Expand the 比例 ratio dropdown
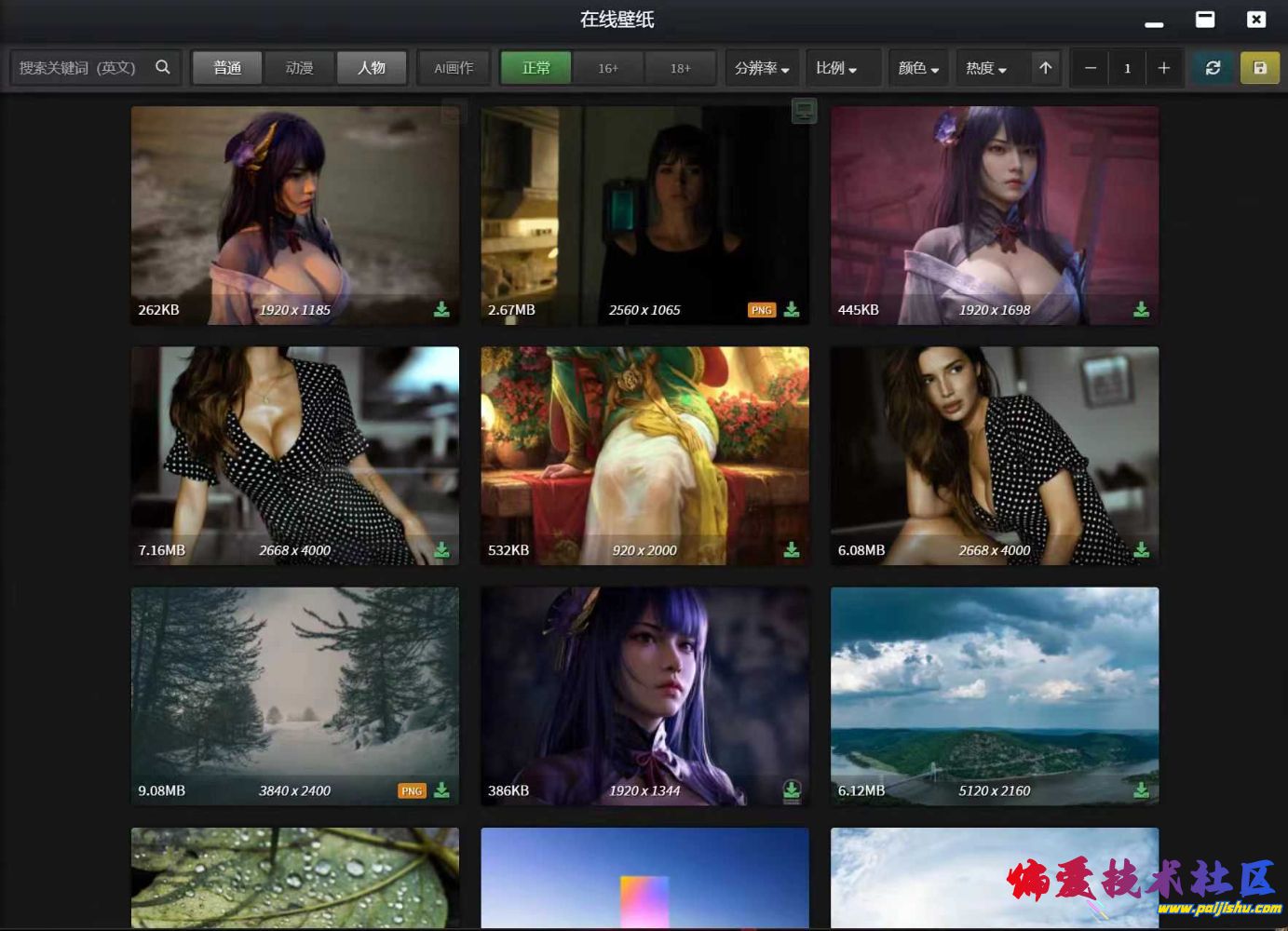This screenshot has width=1288, height=931. coord(835,68)
